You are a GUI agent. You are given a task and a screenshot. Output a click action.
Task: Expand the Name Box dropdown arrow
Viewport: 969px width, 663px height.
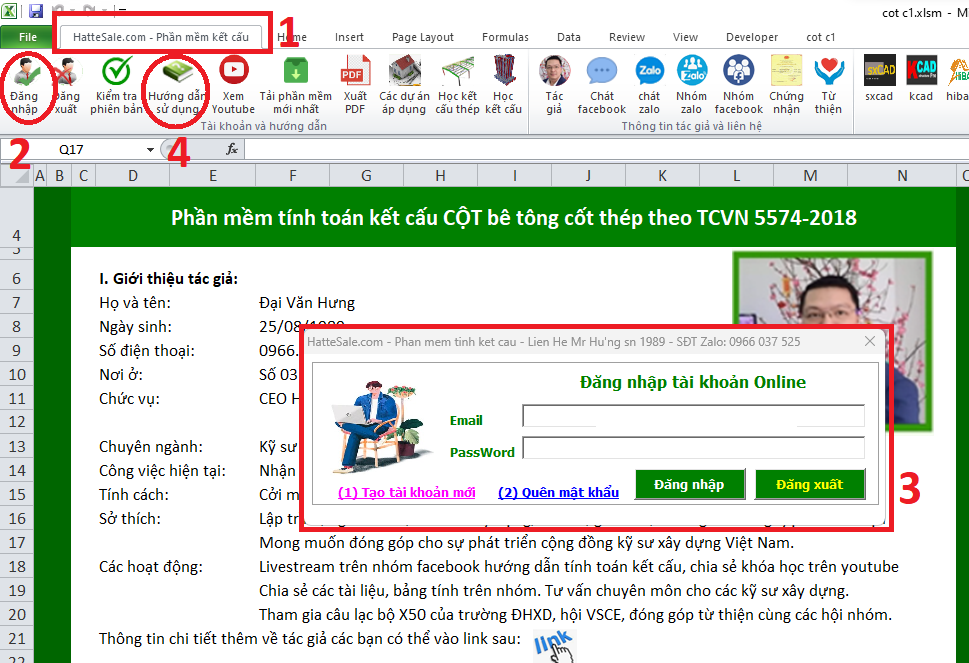coord(150,150)
